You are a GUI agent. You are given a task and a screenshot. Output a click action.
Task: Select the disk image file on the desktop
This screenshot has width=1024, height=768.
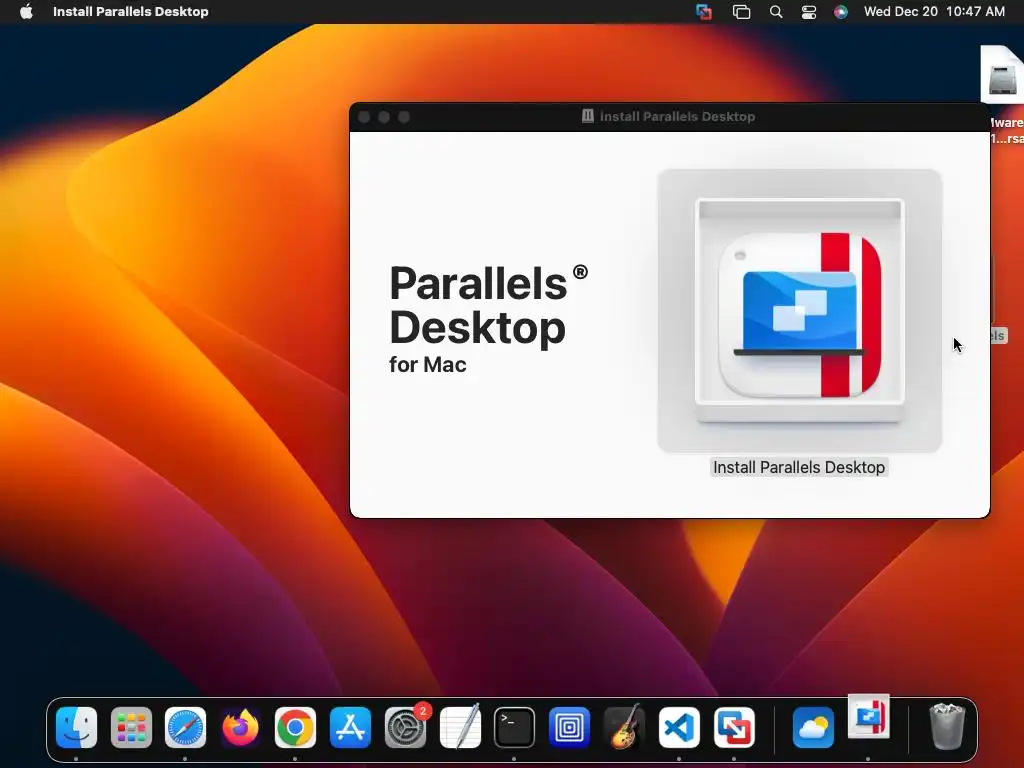pos(1003,75)
